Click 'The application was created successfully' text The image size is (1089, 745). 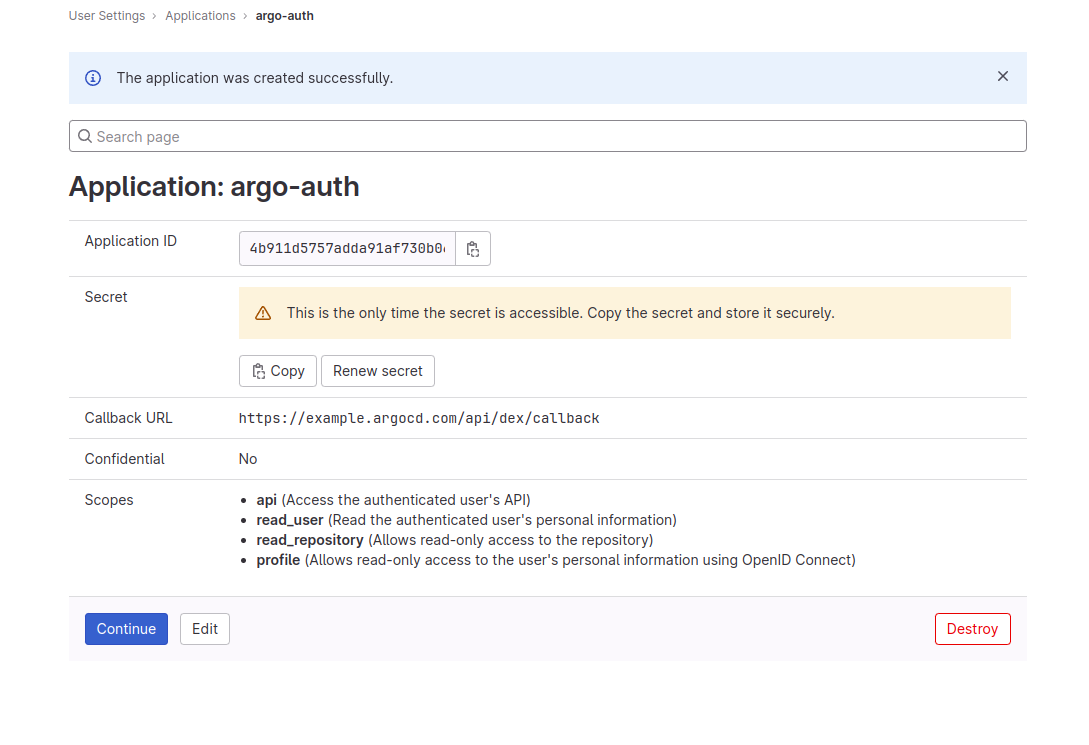coord(255,78)
